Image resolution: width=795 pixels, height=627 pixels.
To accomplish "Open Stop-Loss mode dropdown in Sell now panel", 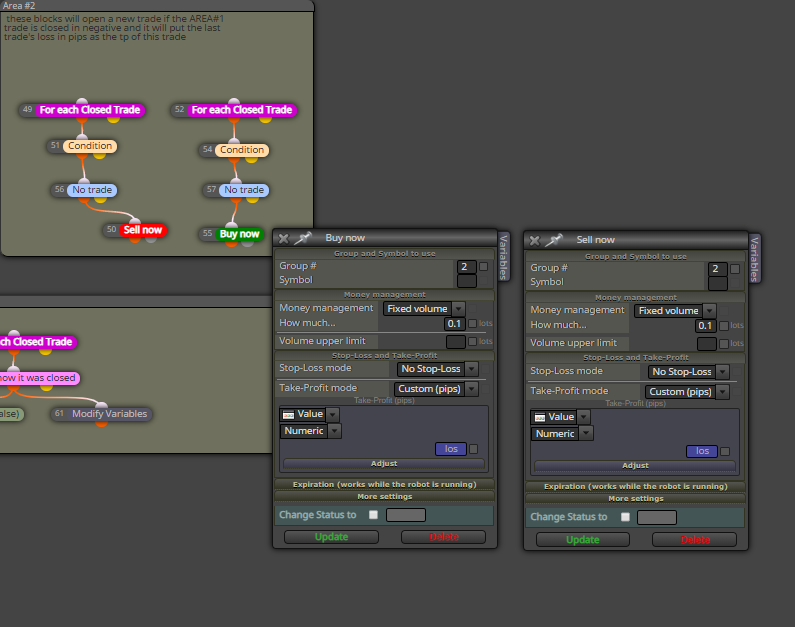I will point(689,372).
